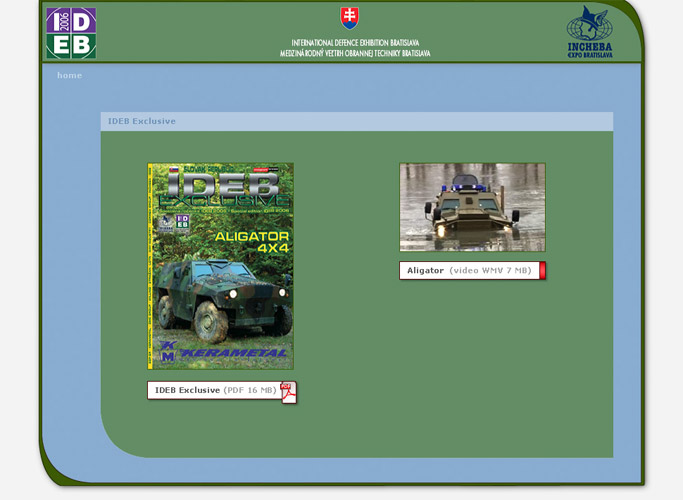The height and width of the screenshot is (500, 683).
Task: Open the Incheba Expo Bratislava logo
Action: click(x=590, y=32)
